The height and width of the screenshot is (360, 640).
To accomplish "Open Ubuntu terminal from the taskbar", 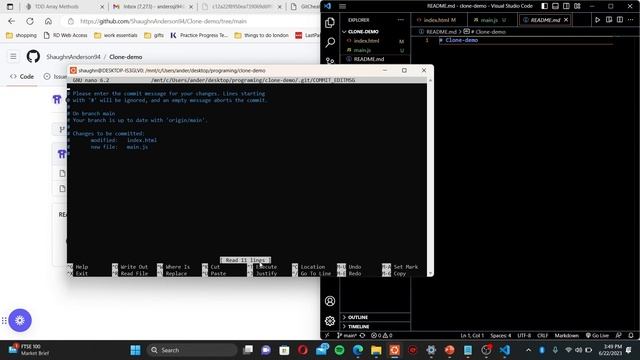I will click(x=394, y=350).
